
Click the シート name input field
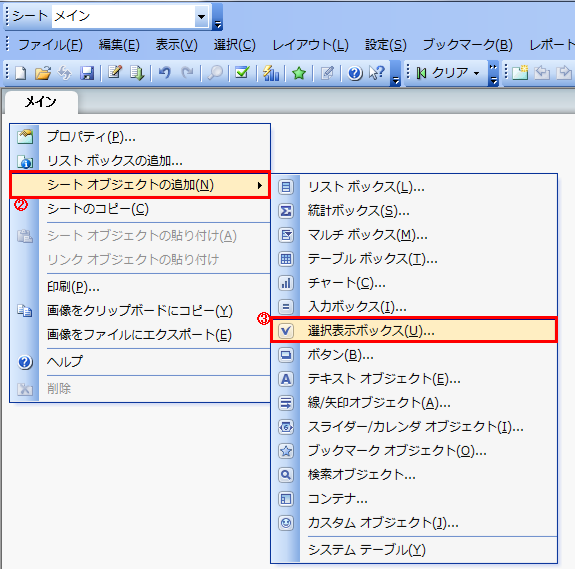[124, 16]
